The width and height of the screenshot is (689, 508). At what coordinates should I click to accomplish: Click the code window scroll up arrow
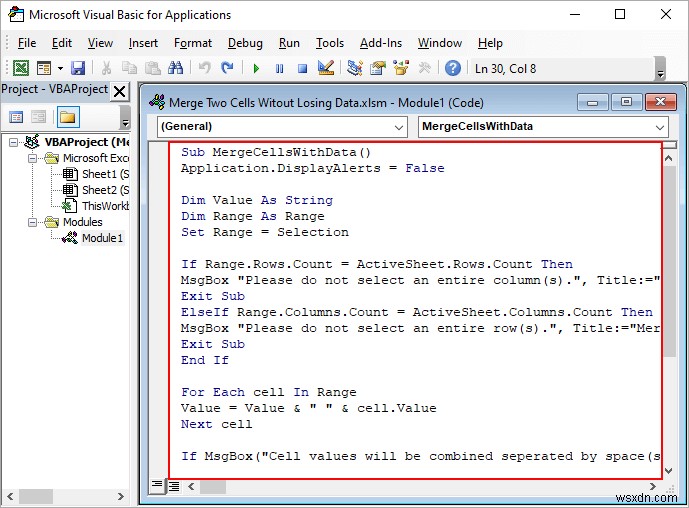pos(669,158)
